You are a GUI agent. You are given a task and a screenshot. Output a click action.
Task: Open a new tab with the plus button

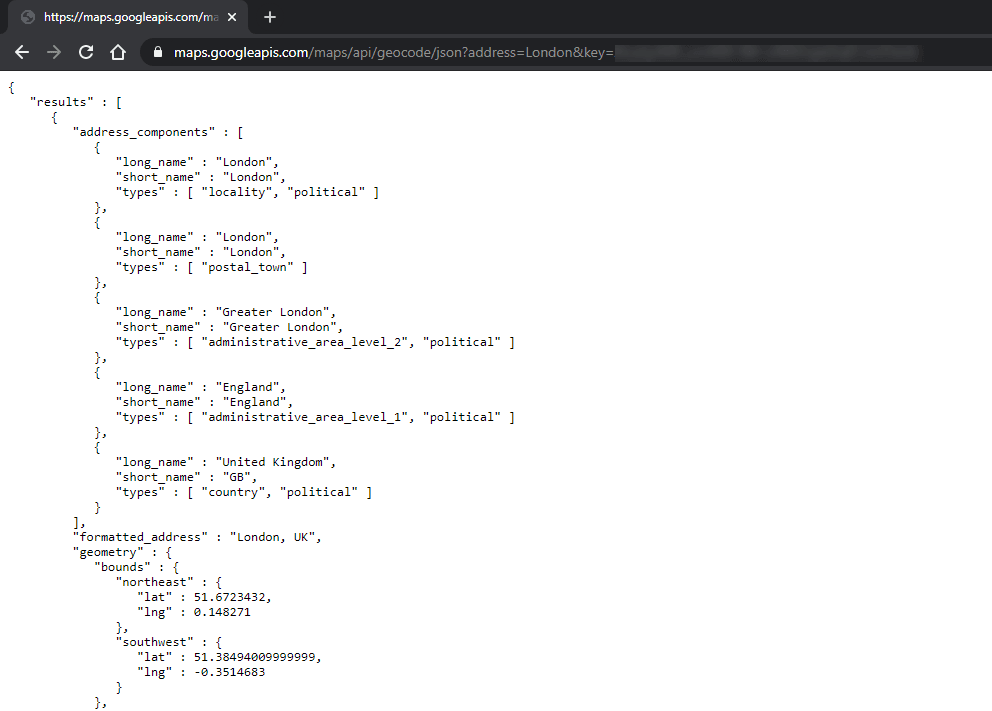coord(270,17)
